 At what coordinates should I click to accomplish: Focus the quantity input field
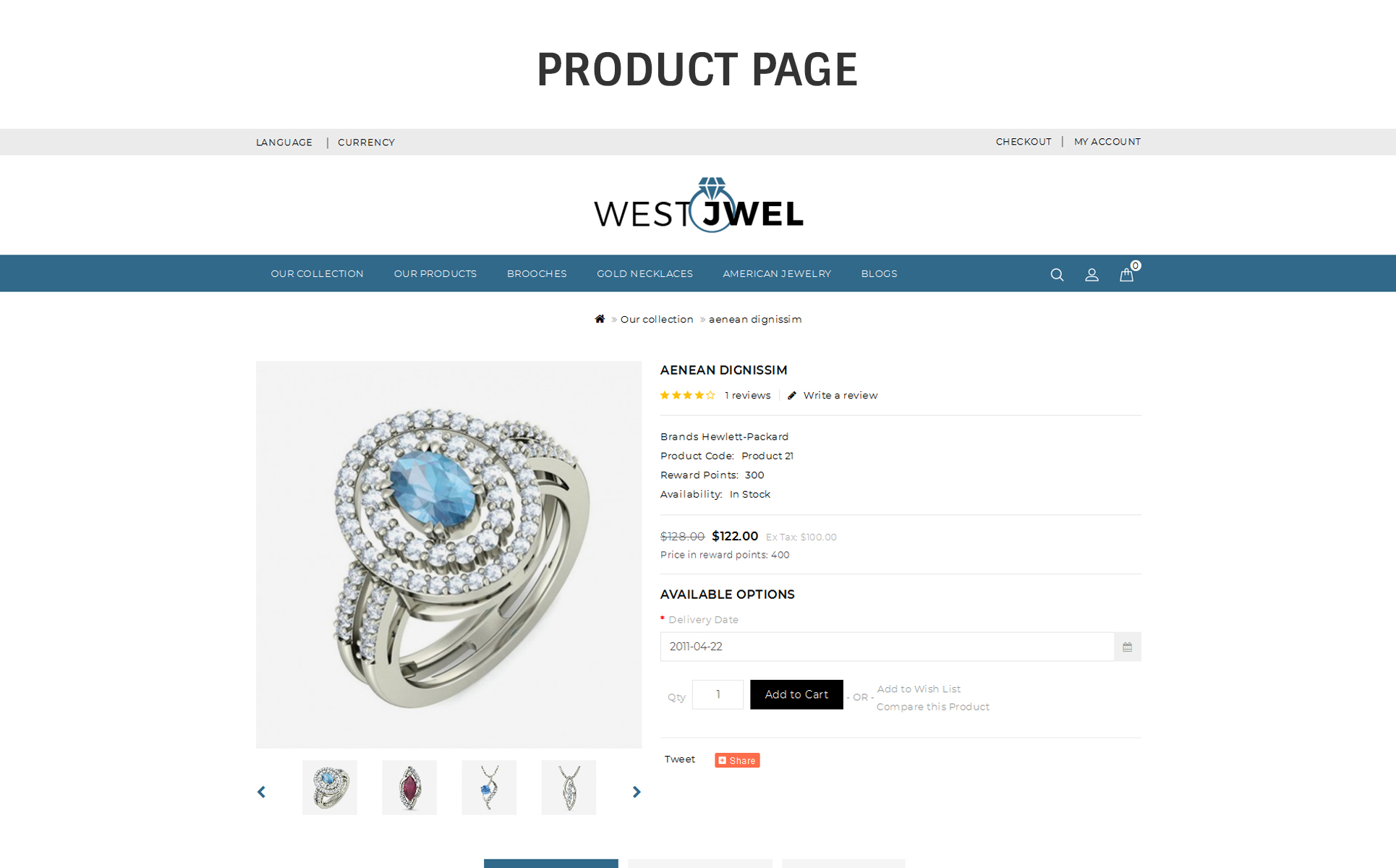[718, 694]
